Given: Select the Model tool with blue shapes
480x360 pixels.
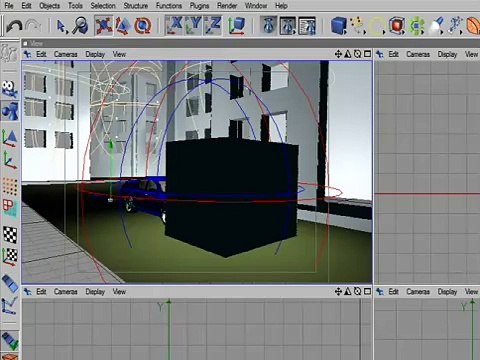Looking at the screenshot, I should pos(10,111).
